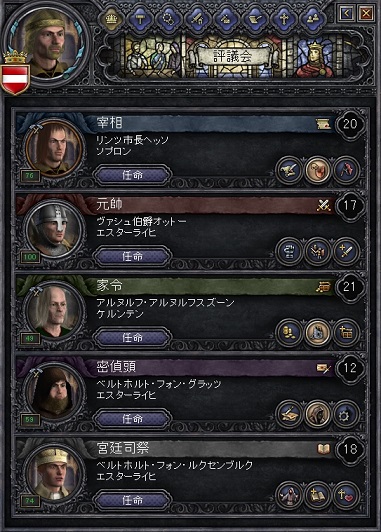The width and height of the screenshot is (381, 532).
Task: Open the technology ring tab
Action: [168, 19]
